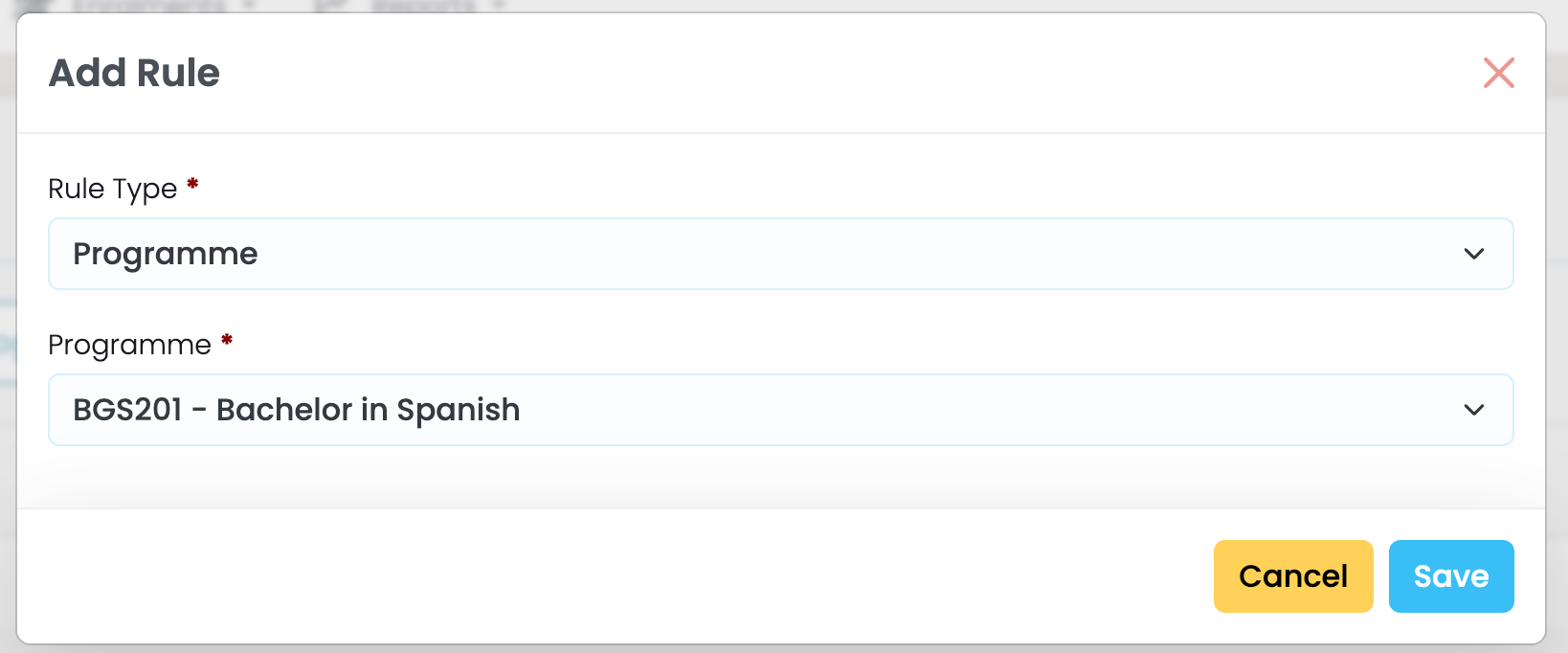Save the new rule
Screen dimensions: 1568x653
pos(1450,576)
